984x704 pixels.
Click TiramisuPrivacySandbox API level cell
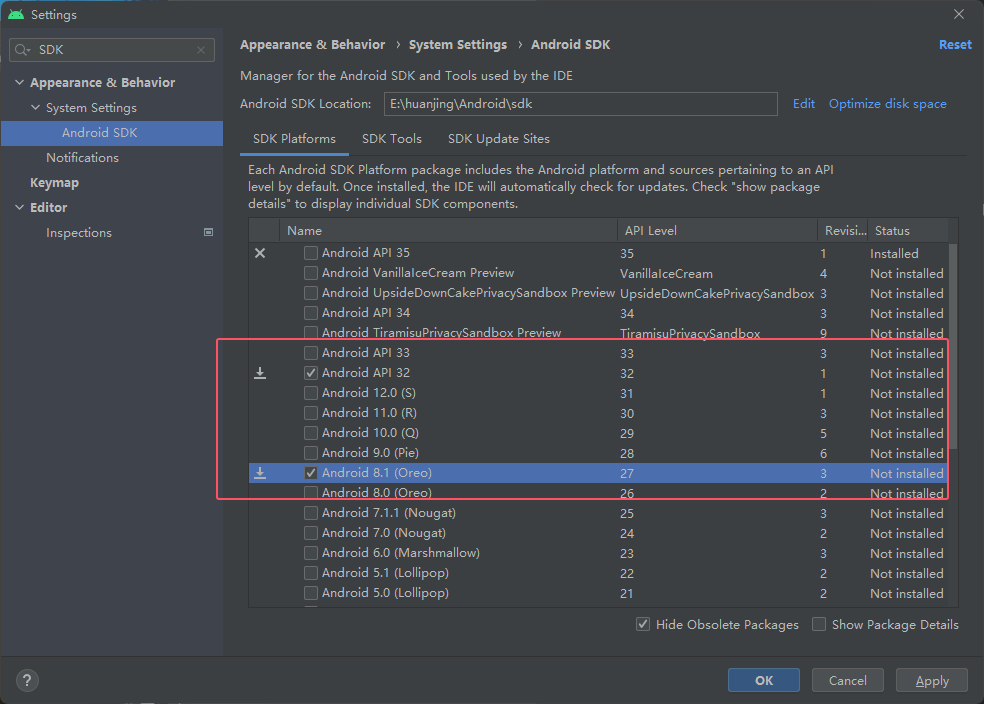690,333
